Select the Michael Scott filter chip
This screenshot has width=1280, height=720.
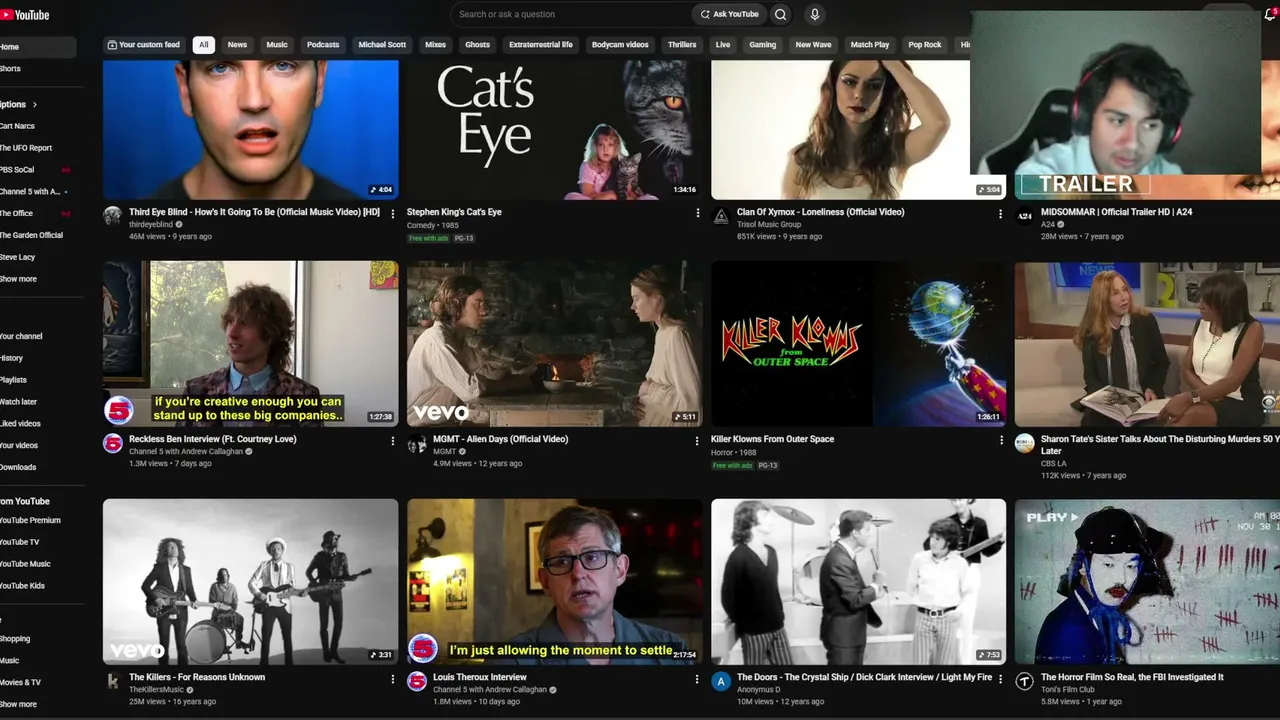(x=382, y=45)
